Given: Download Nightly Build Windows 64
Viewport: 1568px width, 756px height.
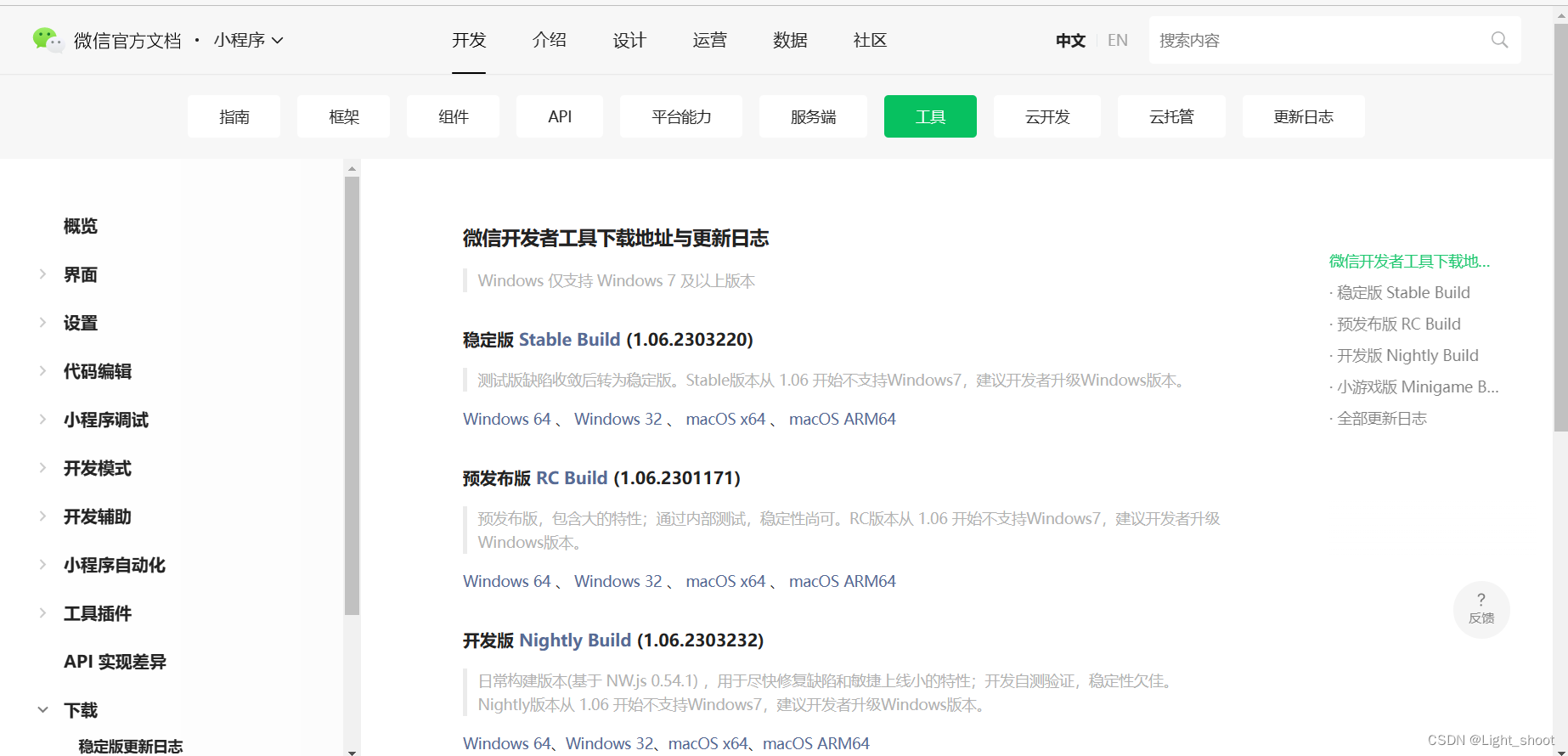Looking at the screenshot, I should [x=507, y=743].
